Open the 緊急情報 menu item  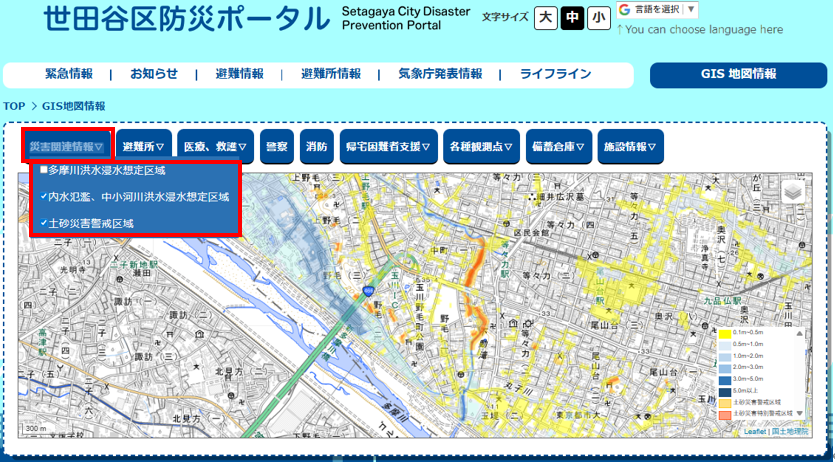click(69, 74)
